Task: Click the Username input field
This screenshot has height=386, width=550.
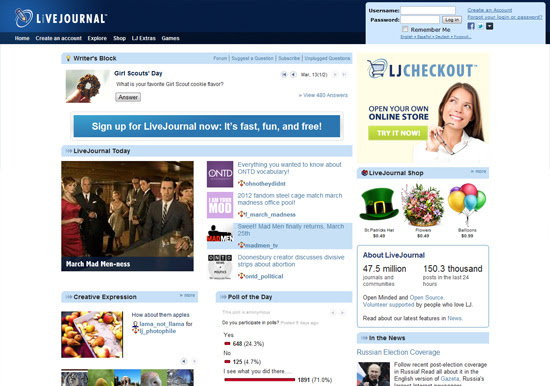Action: point(428,11)
